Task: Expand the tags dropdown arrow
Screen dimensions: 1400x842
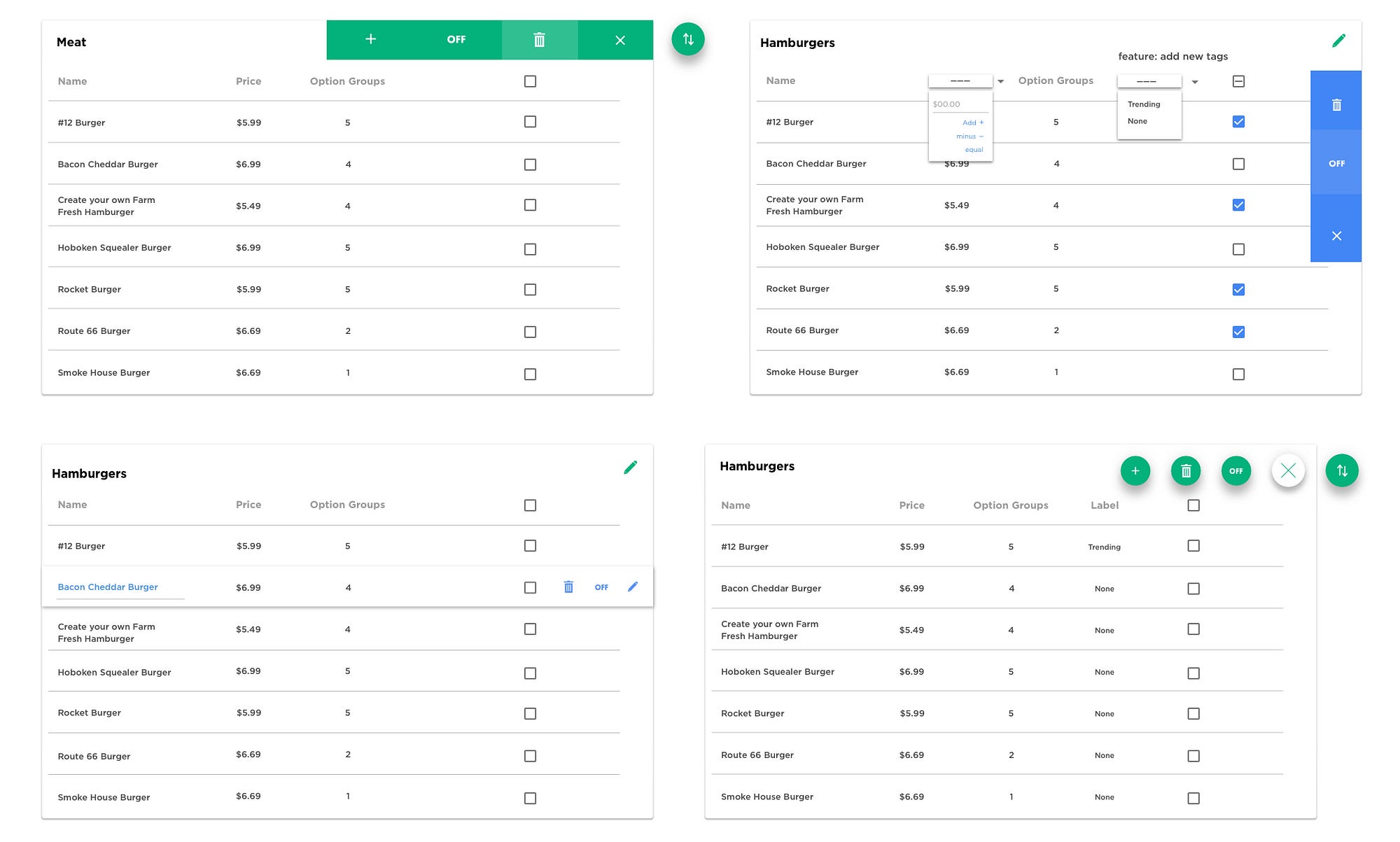Action: tap(1195, 82)
